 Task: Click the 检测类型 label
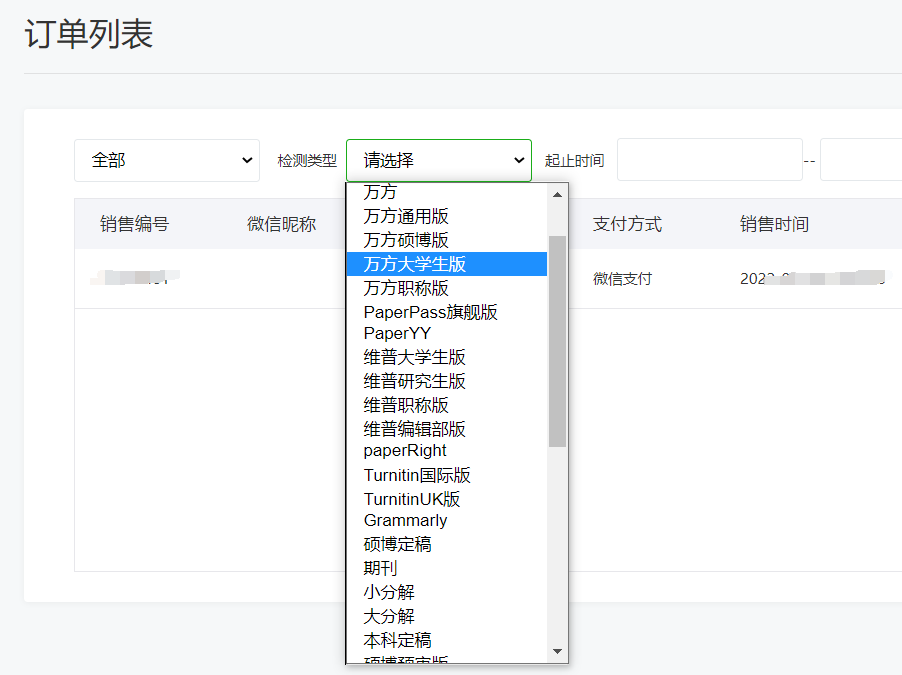pos(307,161)
